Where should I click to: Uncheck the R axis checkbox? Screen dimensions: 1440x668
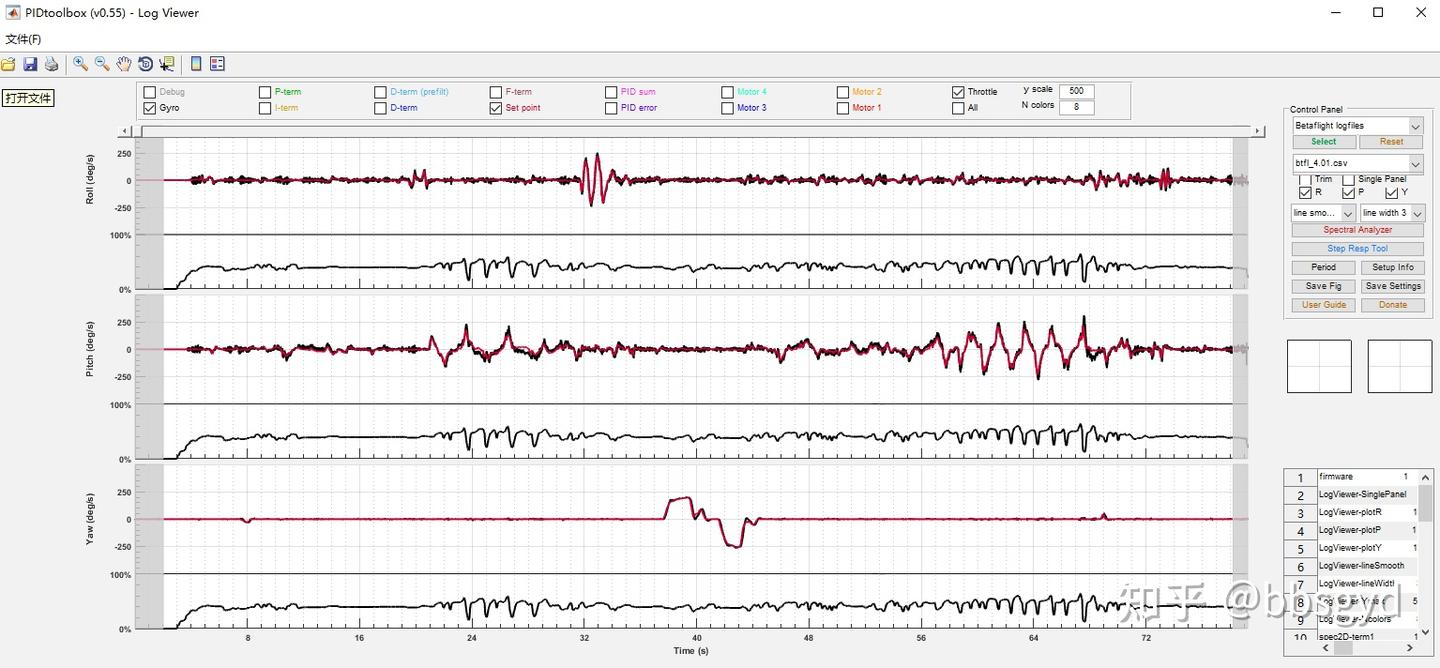pyautogui.click(x=1305, y=192)
